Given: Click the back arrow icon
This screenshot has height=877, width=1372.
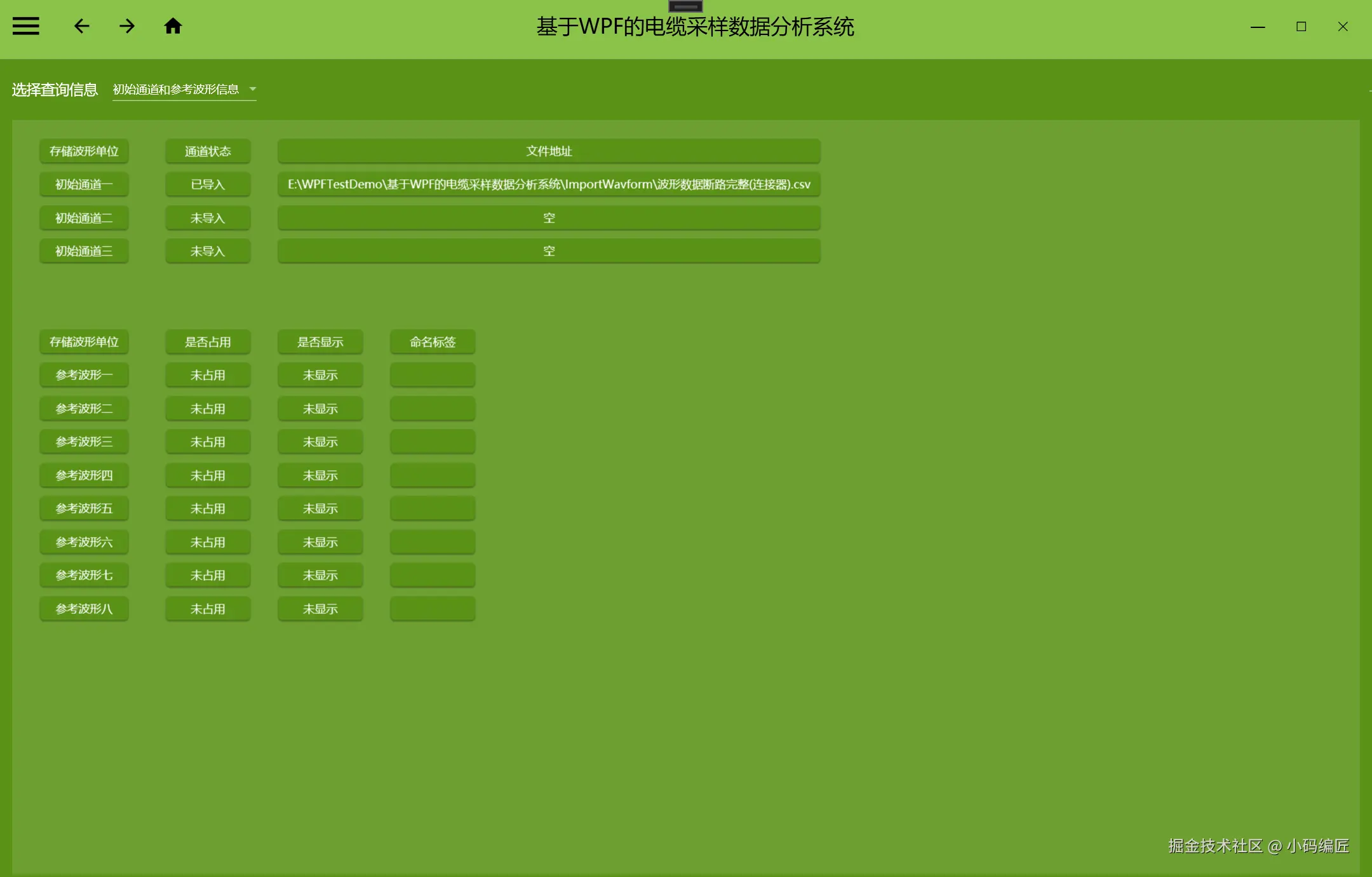Looking at the screenshot, I should pos(81,26).
